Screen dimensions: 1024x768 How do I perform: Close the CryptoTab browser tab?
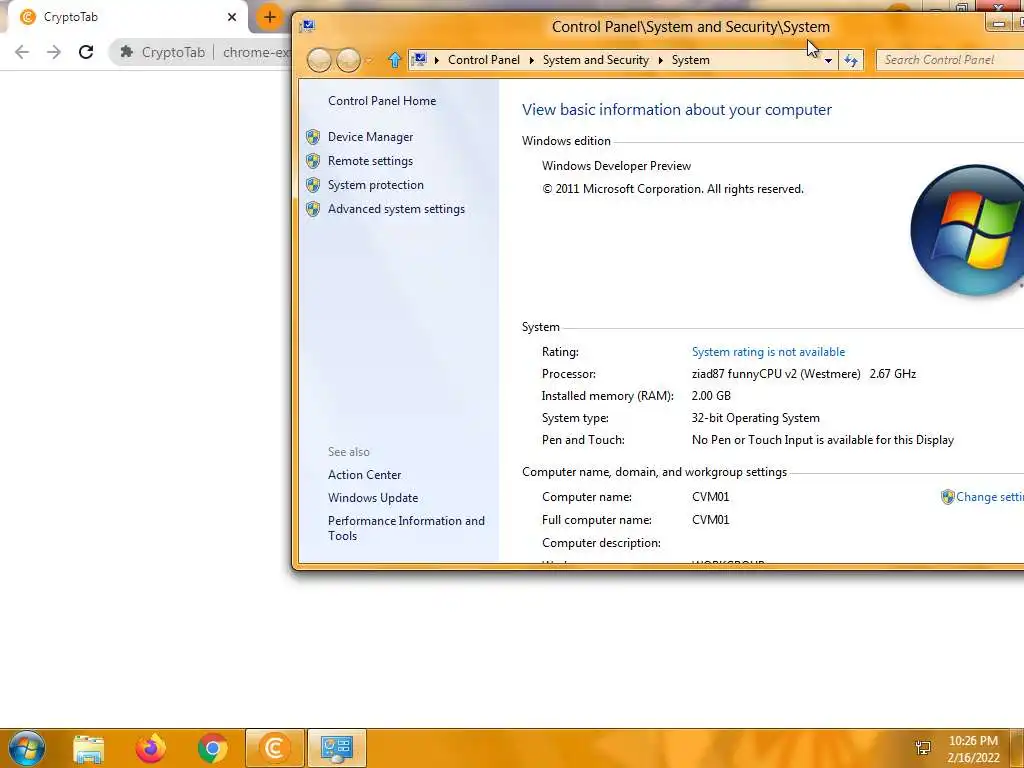232,17
